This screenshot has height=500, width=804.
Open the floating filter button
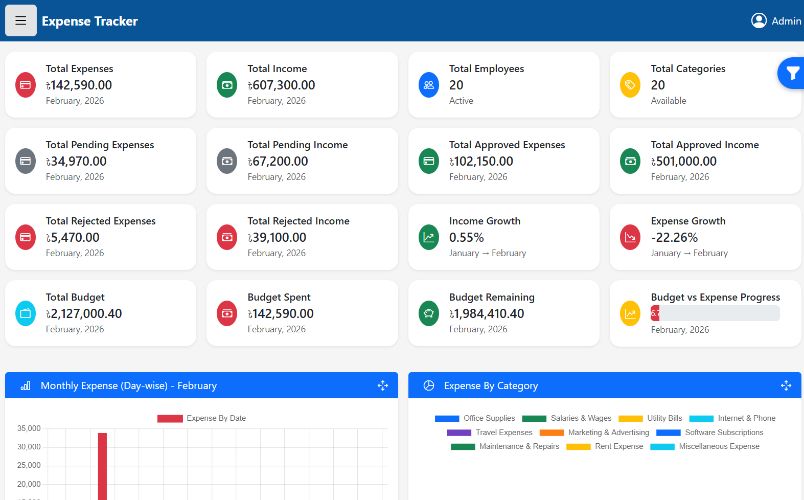791,73
